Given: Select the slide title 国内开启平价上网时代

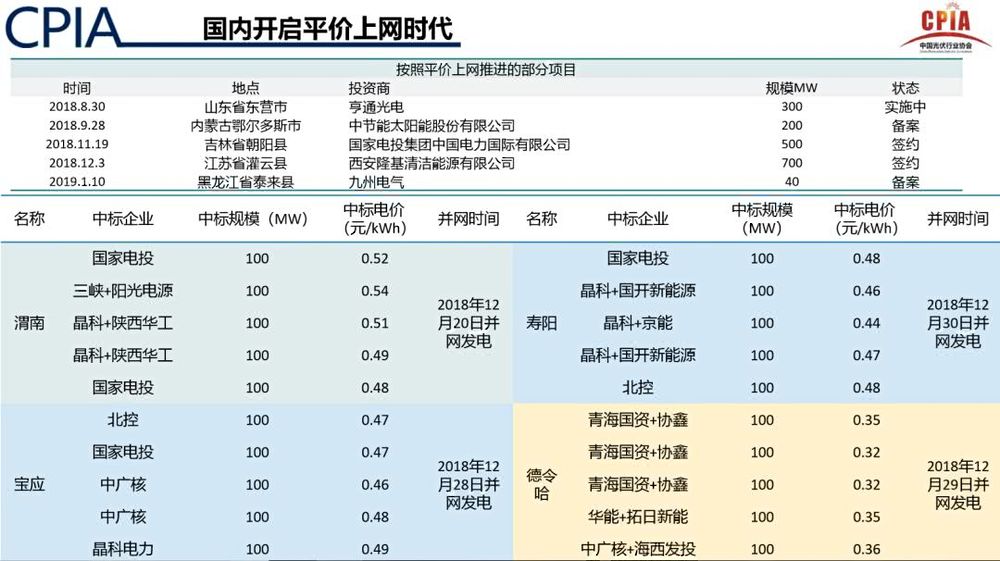Looking at the screenshot, I should point(328,29).
